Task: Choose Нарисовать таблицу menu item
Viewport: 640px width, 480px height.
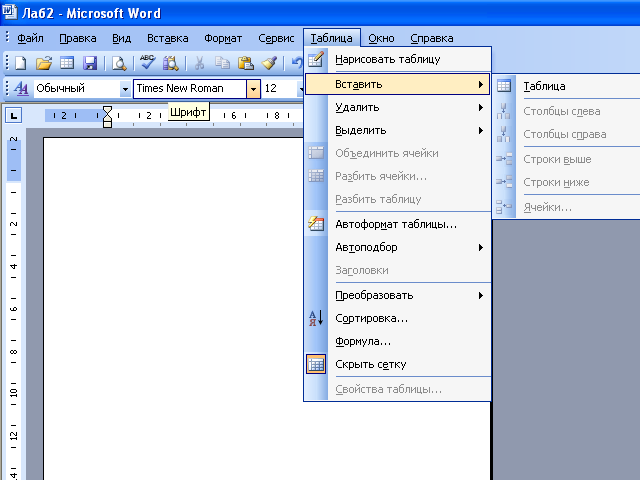Action: point(397,59)
